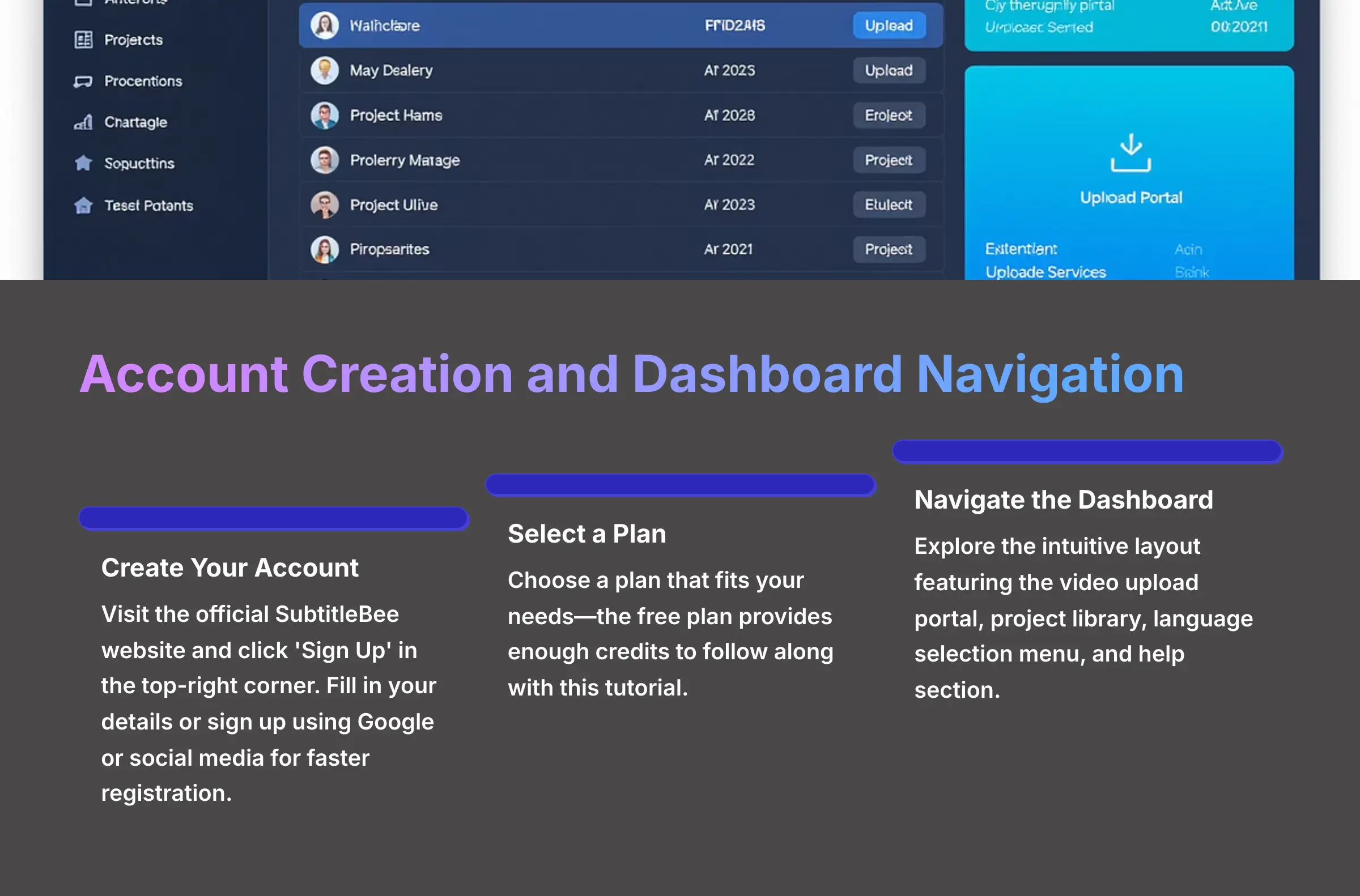Image resolution: width=1360 pixels, height=896 pixels.
Task: Click the Etulect button on Project Ulive row
Action: pos(889,204)
